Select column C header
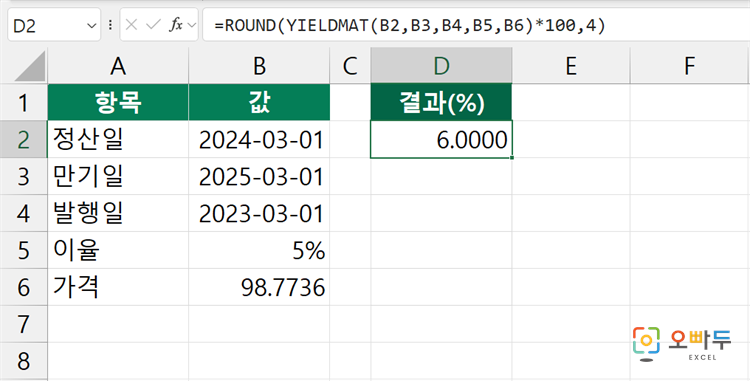750x381 pixels. pyautogui.click(x=350, y=66)
